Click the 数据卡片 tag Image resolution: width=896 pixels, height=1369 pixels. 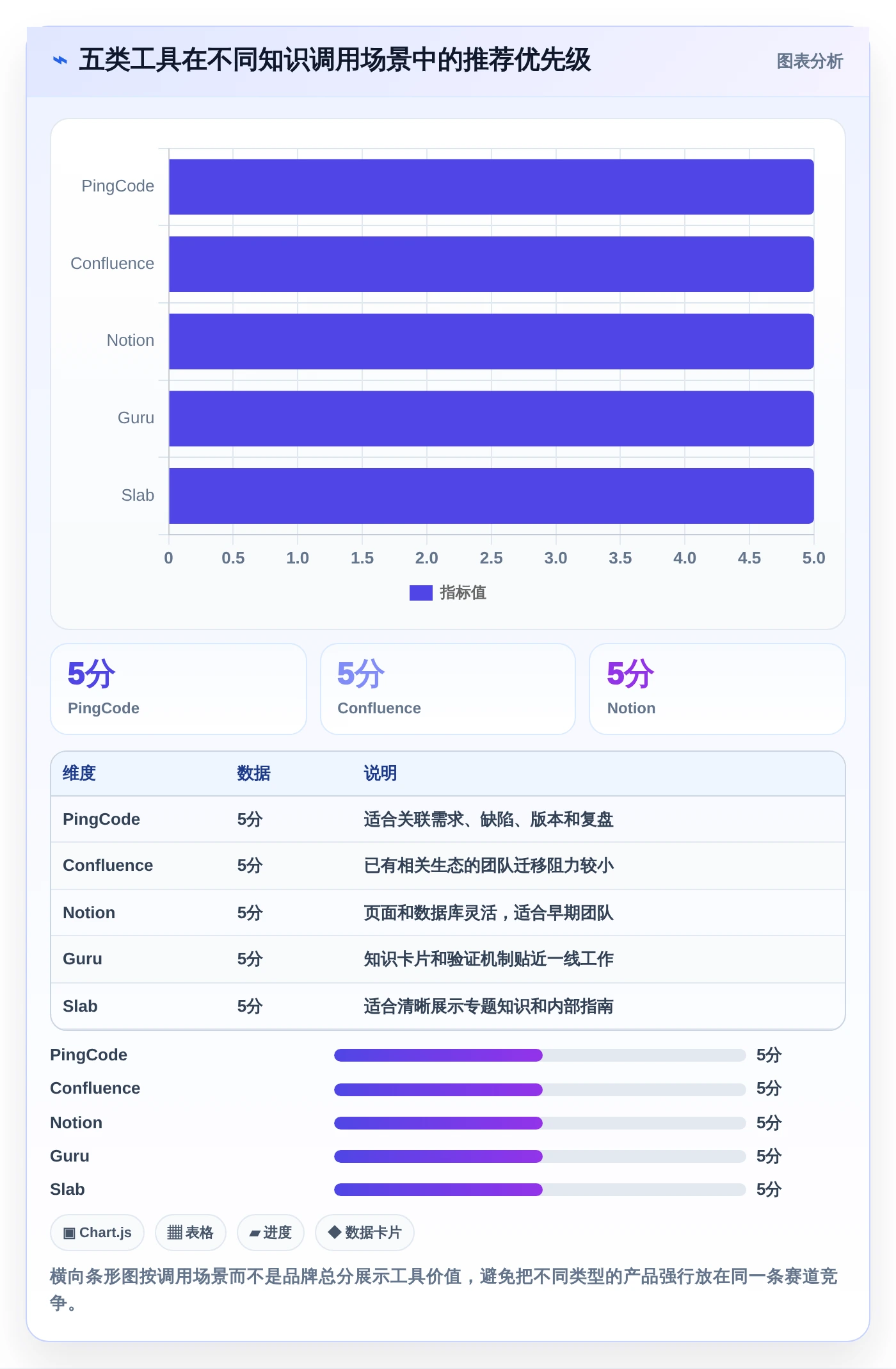click(x=365, y=1233)
